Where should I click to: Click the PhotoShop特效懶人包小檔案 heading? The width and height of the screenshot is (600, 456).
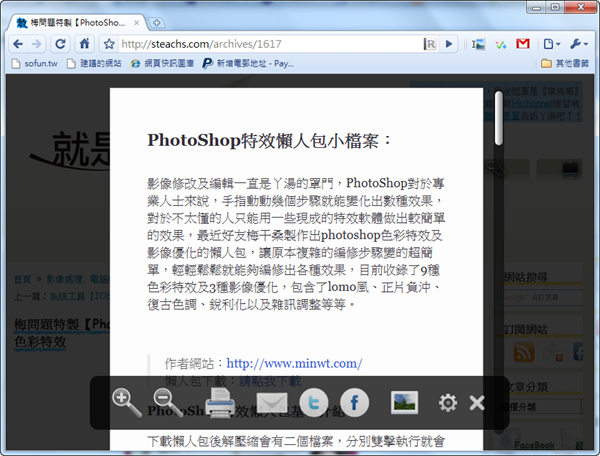click(x=269, y=140)
